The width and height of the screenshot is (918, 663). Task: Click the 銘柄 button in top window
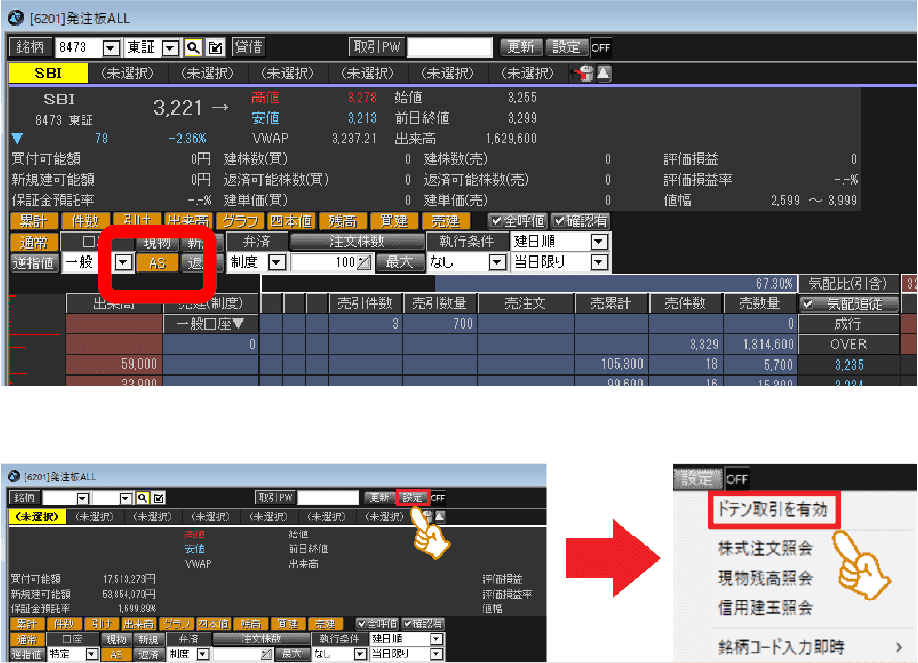[30, 47]
